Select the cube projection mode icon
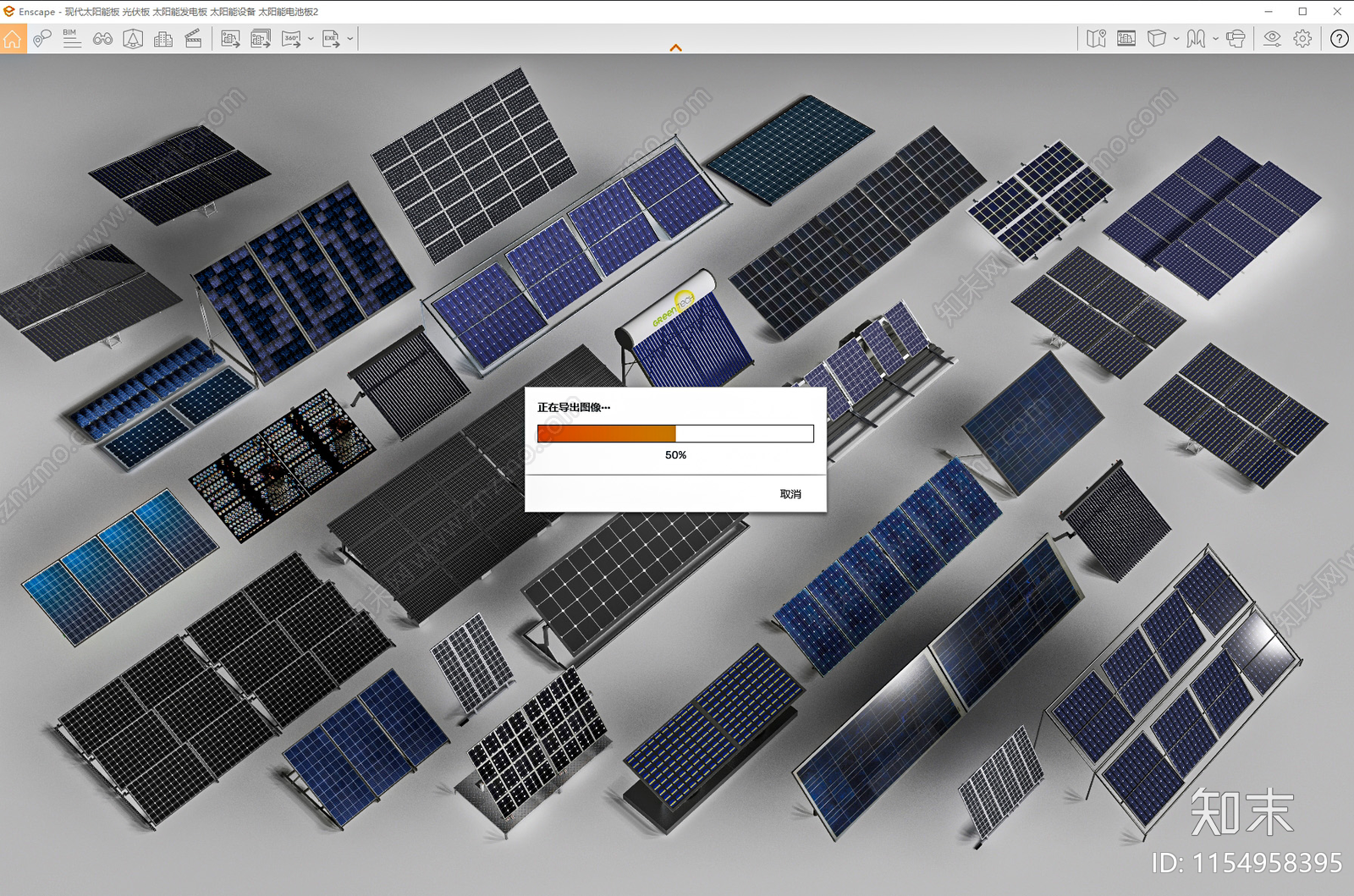The image size is (1354, 896). pos(1157,39)
